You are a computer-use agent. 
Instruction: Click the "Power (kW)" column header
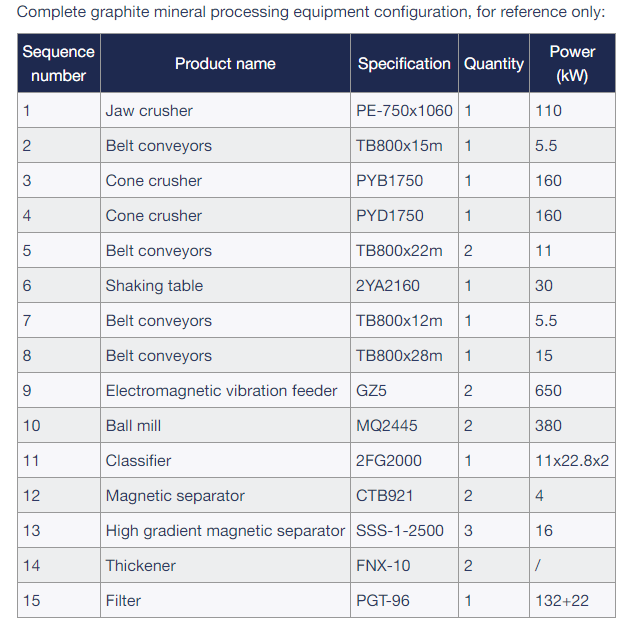tap(572, 63)
